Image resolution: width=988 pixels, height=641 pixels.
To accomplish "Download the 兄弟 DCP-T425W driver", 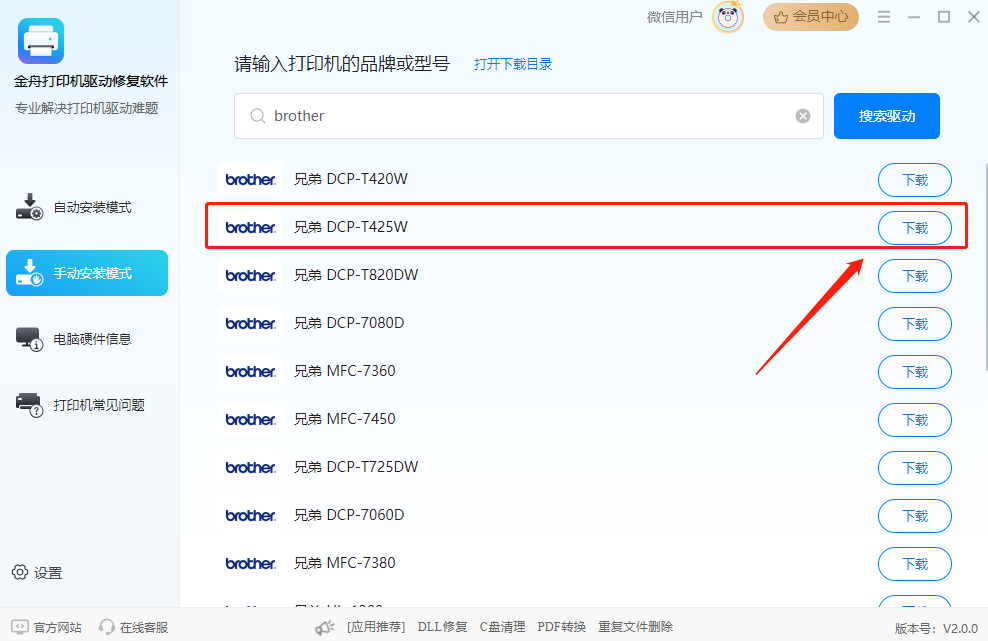I will click(914, 228).
